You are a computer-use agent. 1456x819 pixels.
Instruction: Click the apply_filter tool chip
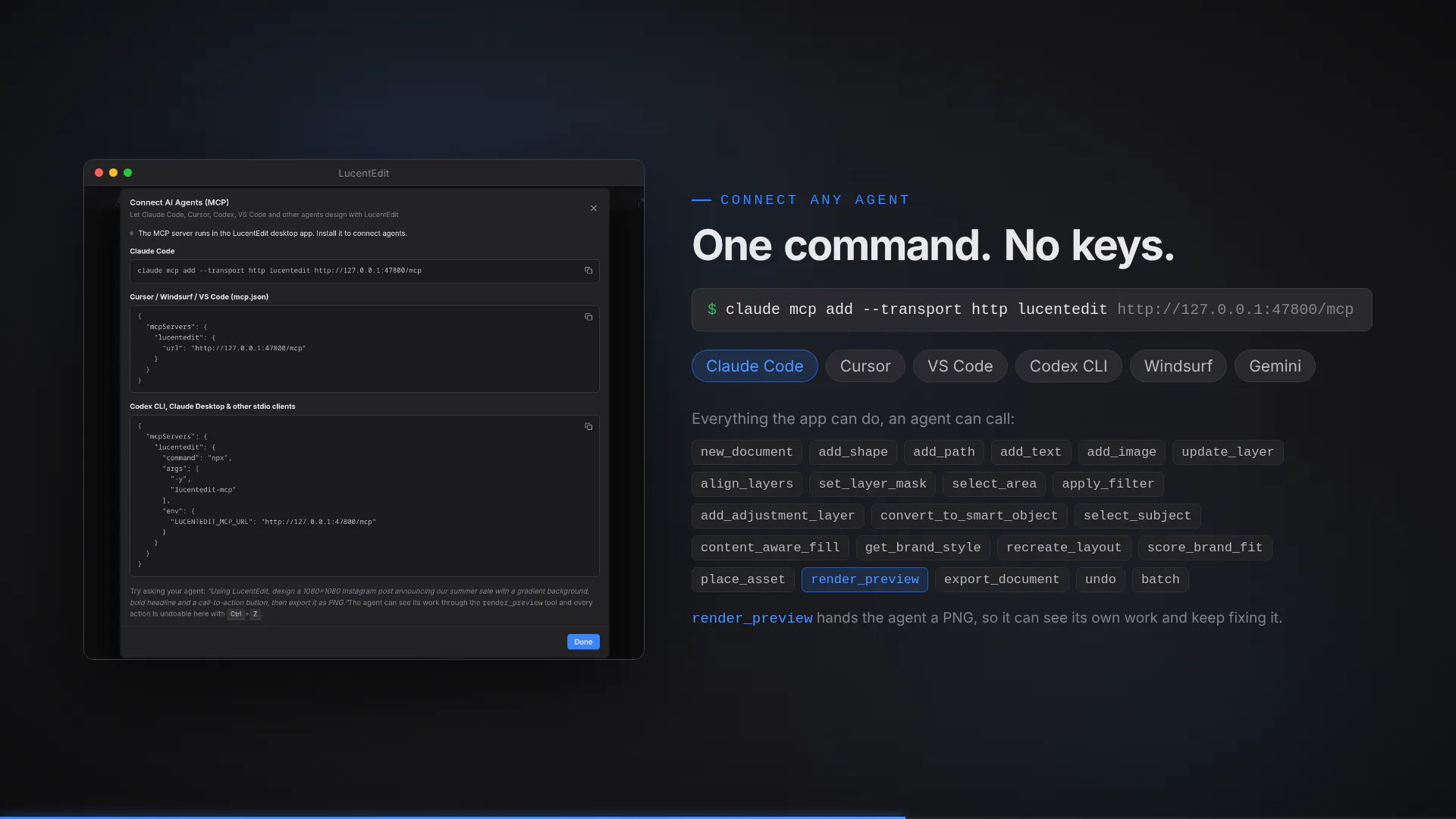(x=1108, y=484)
